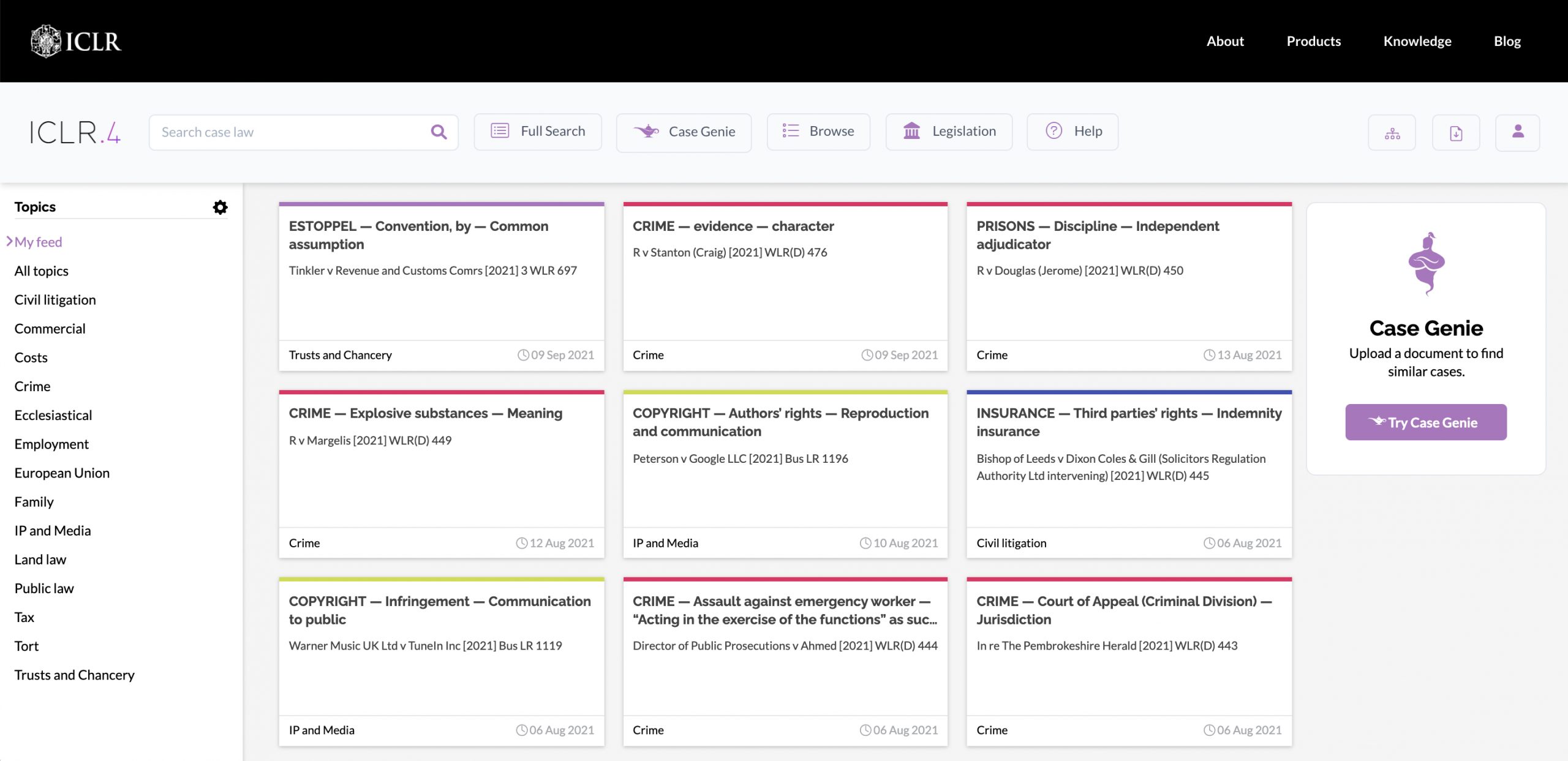Go to the Knowledge menu
The height and width of the screenshot is (761, 1568).
coord(1417,41)
